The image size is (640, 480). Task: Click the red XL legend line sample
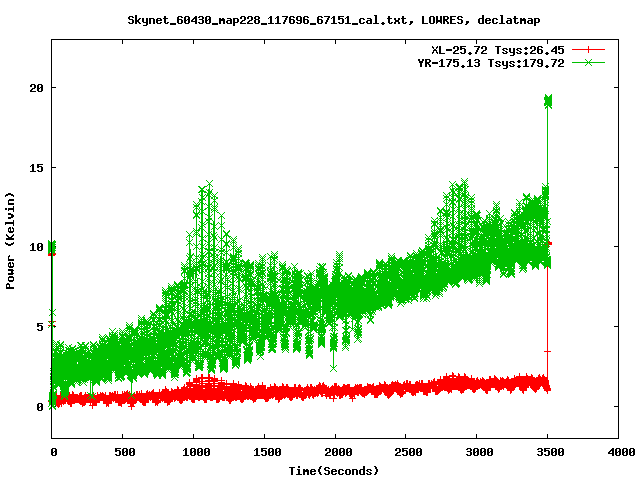tap(588, 50)
